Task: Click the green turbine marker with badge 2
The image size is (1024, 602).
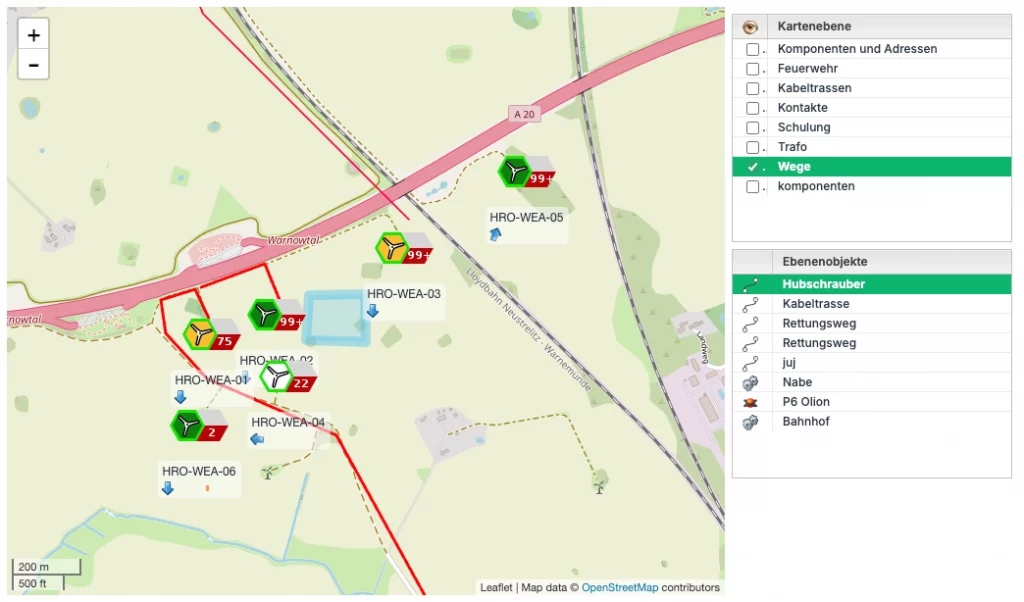Action: click(x=187, y=426)
